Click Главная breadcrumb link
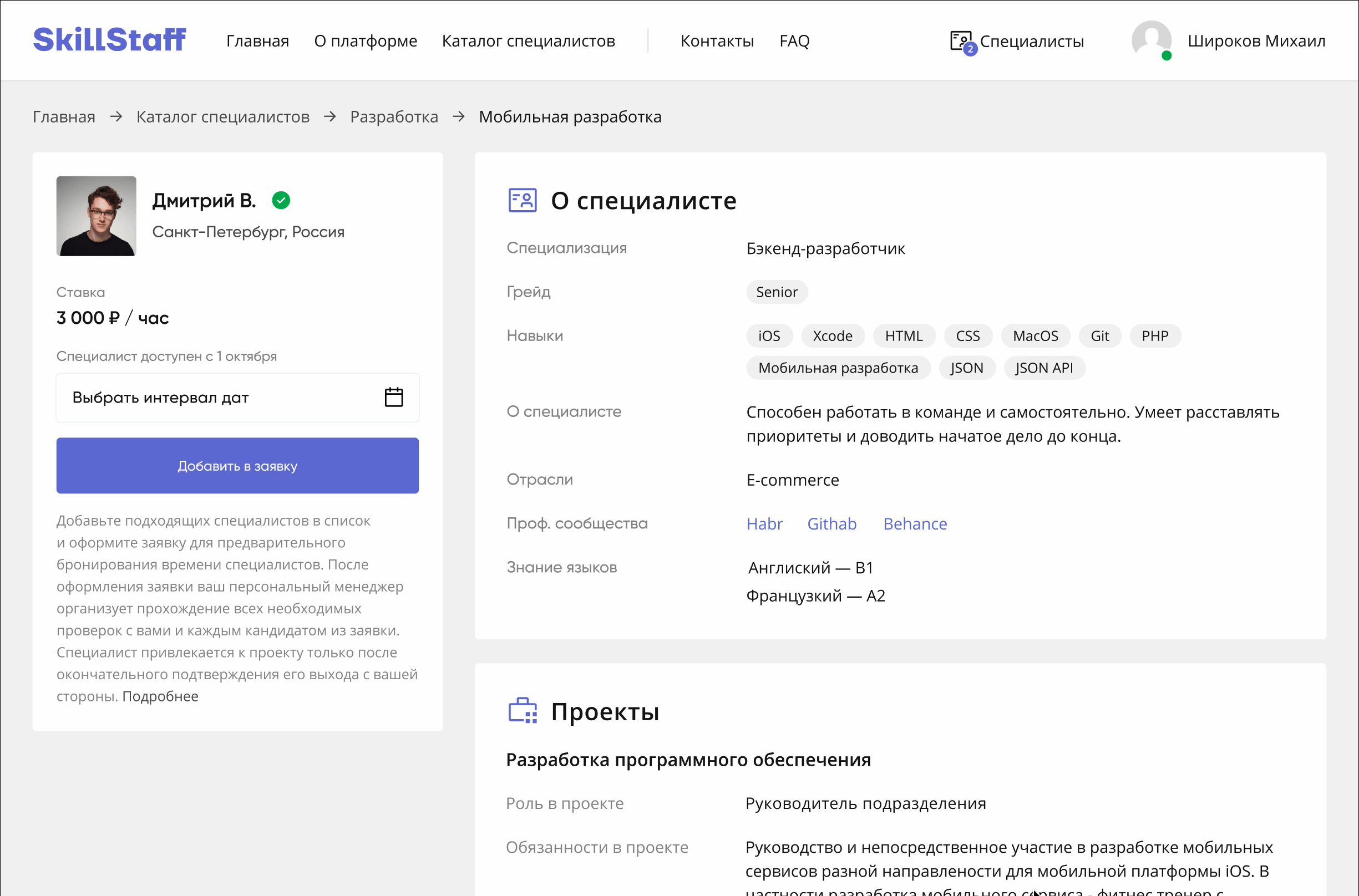 click(64, 116)
